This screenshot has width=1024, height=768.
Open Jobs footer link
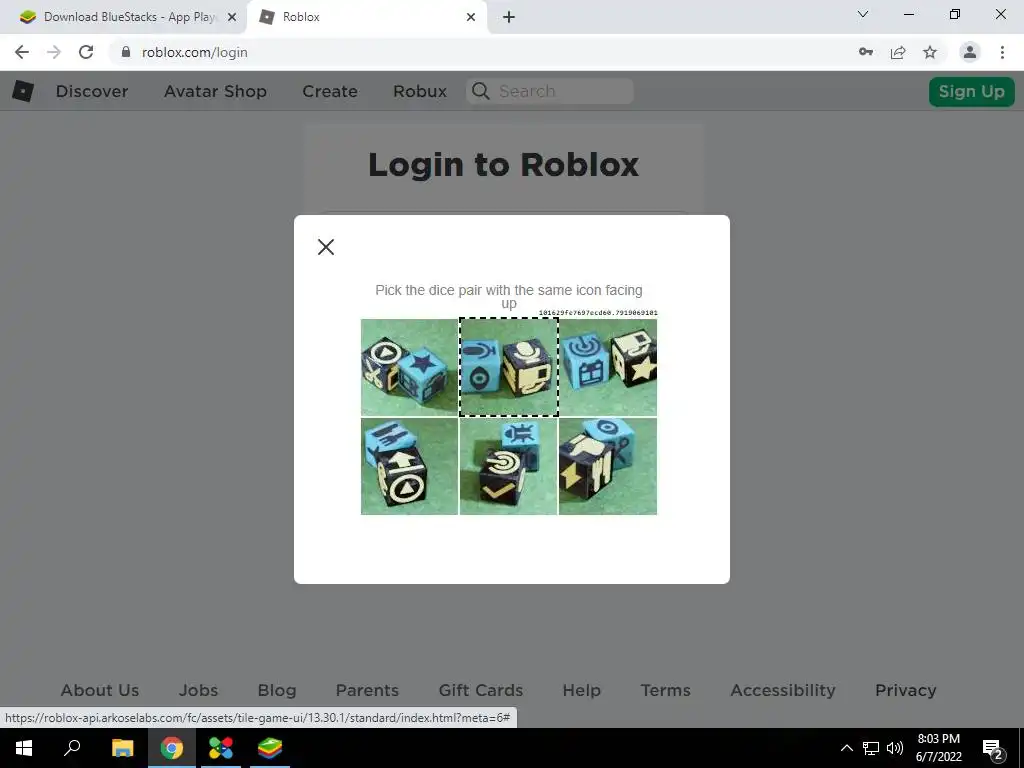199,690
